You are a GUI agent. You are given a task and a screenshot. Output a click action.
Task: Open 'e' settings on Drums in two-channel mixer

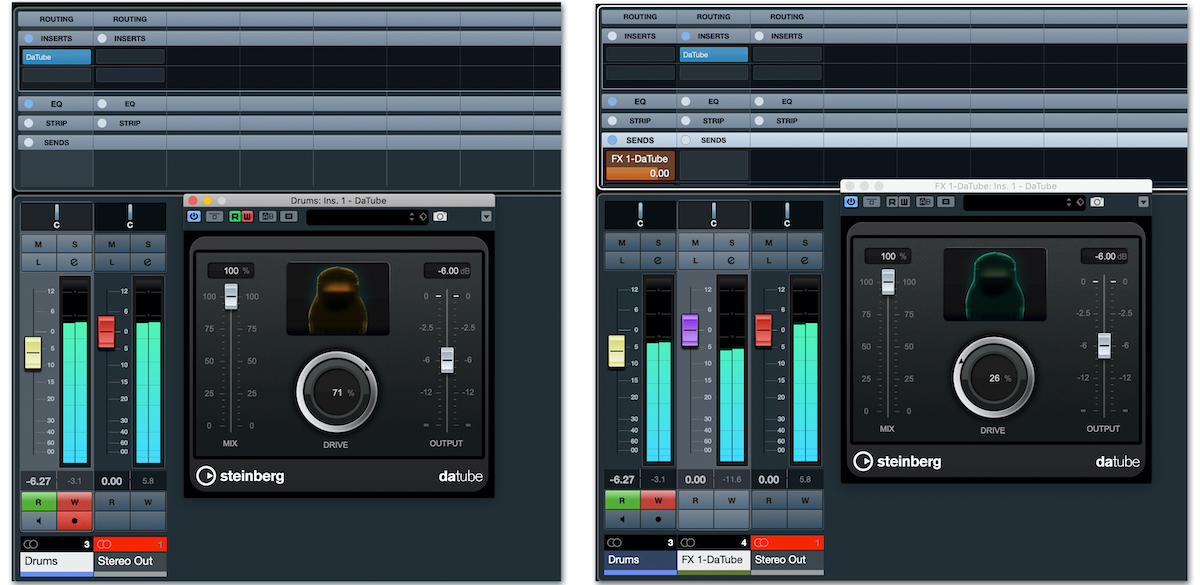pyautogui.click(x=74, y=261)
